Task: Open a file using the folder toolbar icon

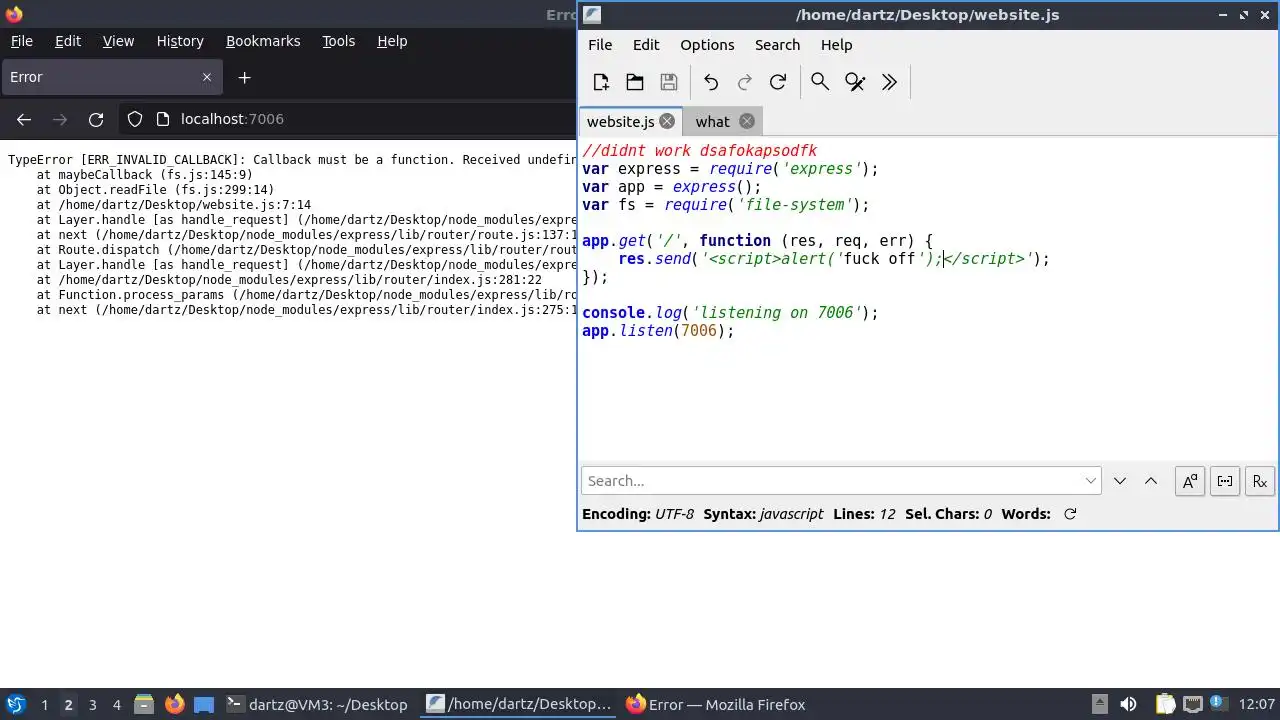Action: [x=635, y=82]
